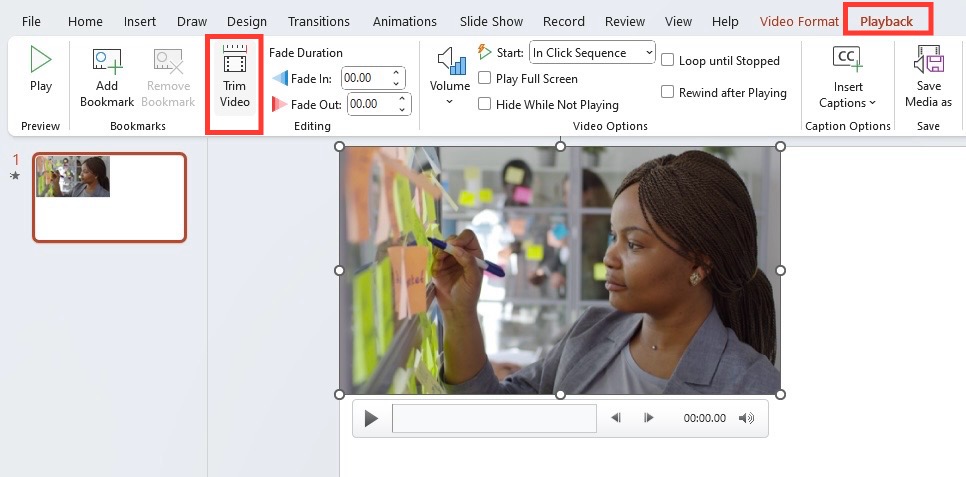Select slide 1 thumbnail

pyautogui.click(x=110, y=197)
